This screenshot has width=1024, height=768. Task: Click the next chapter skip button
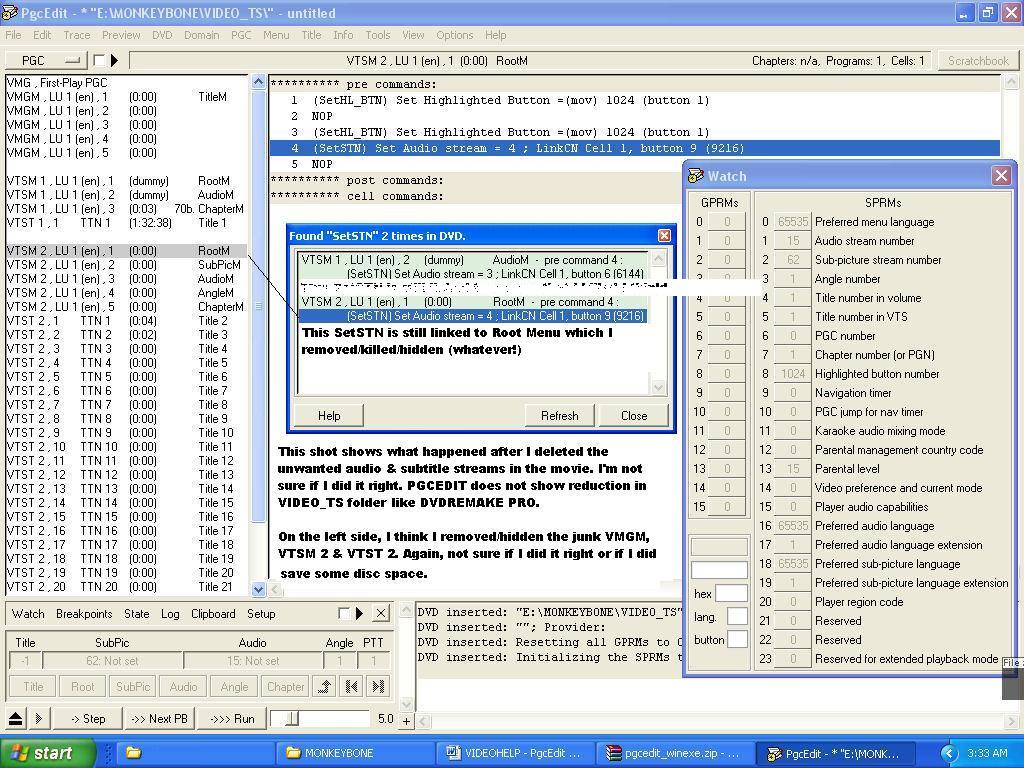(x=378, y=686)
